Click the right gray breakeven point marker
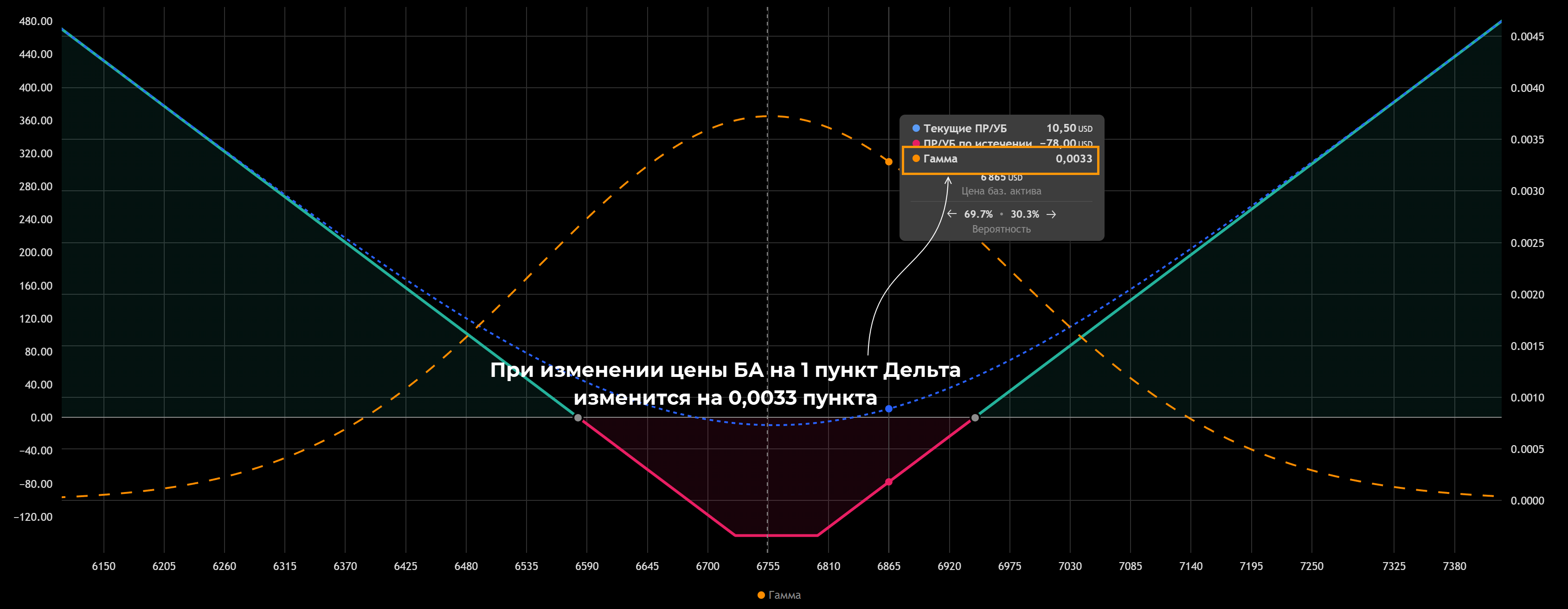 pyautogui.click(x=975, y=418)
